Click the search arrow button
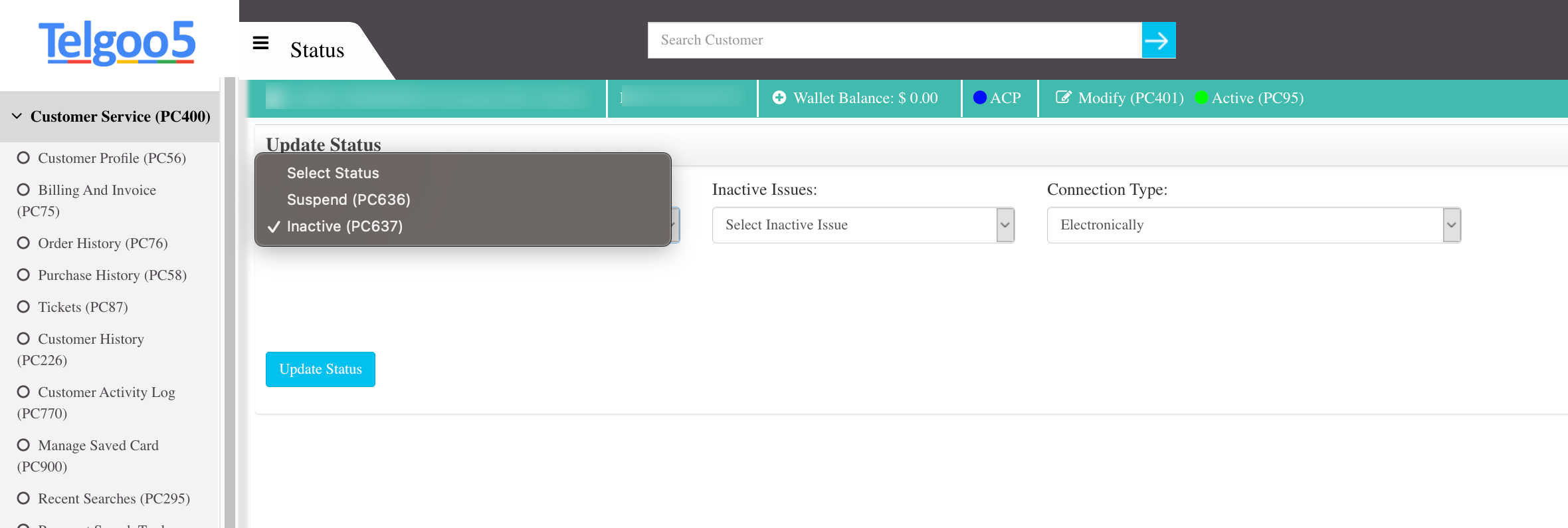The width and height of the screenshot is (1568, 528). (1159, 41)
